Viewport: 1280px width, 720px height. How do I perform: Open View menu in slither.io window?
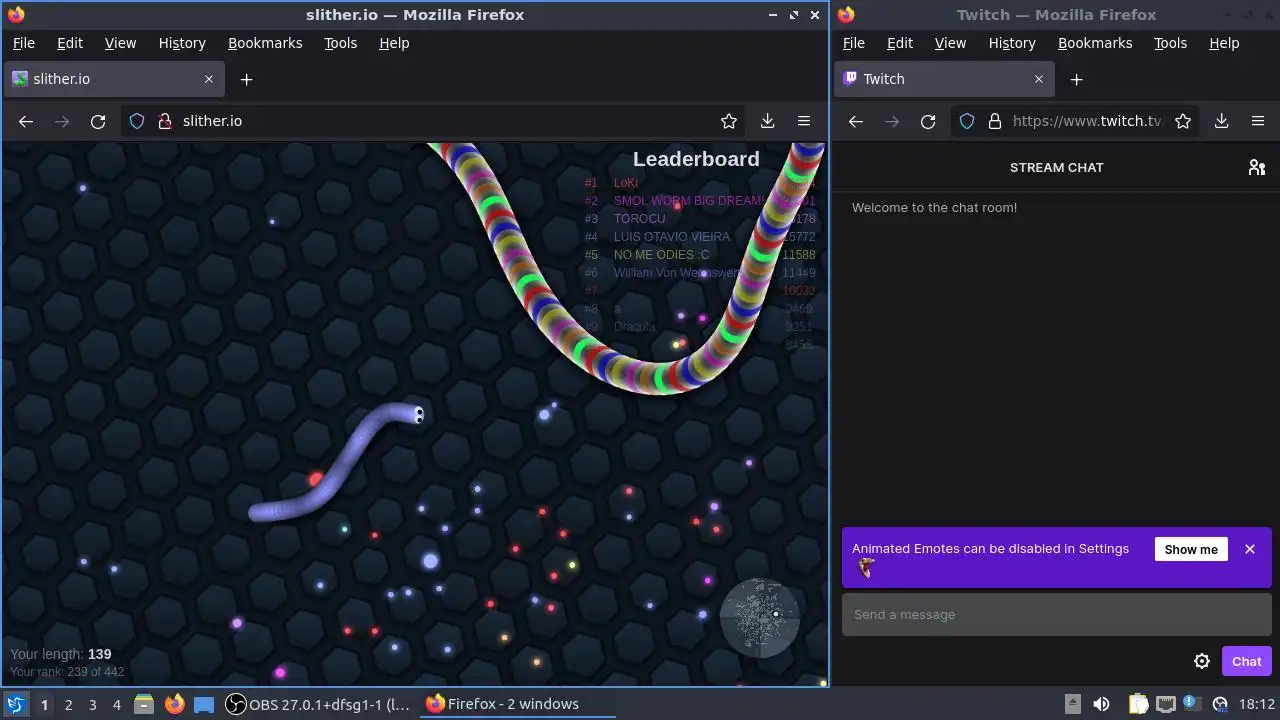click(x=120, y=43)
